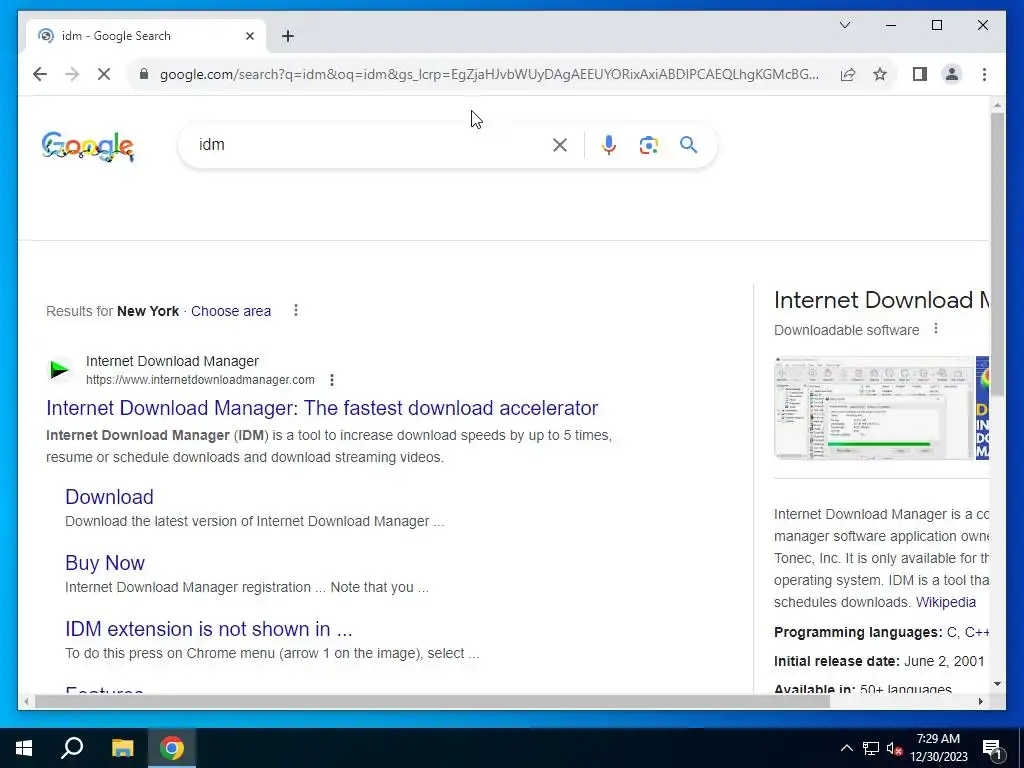Image resolution: width=1024 pixels, height=768 pixels.
Task: Open the fastest download accelerator result
Action: pos(322,408)
